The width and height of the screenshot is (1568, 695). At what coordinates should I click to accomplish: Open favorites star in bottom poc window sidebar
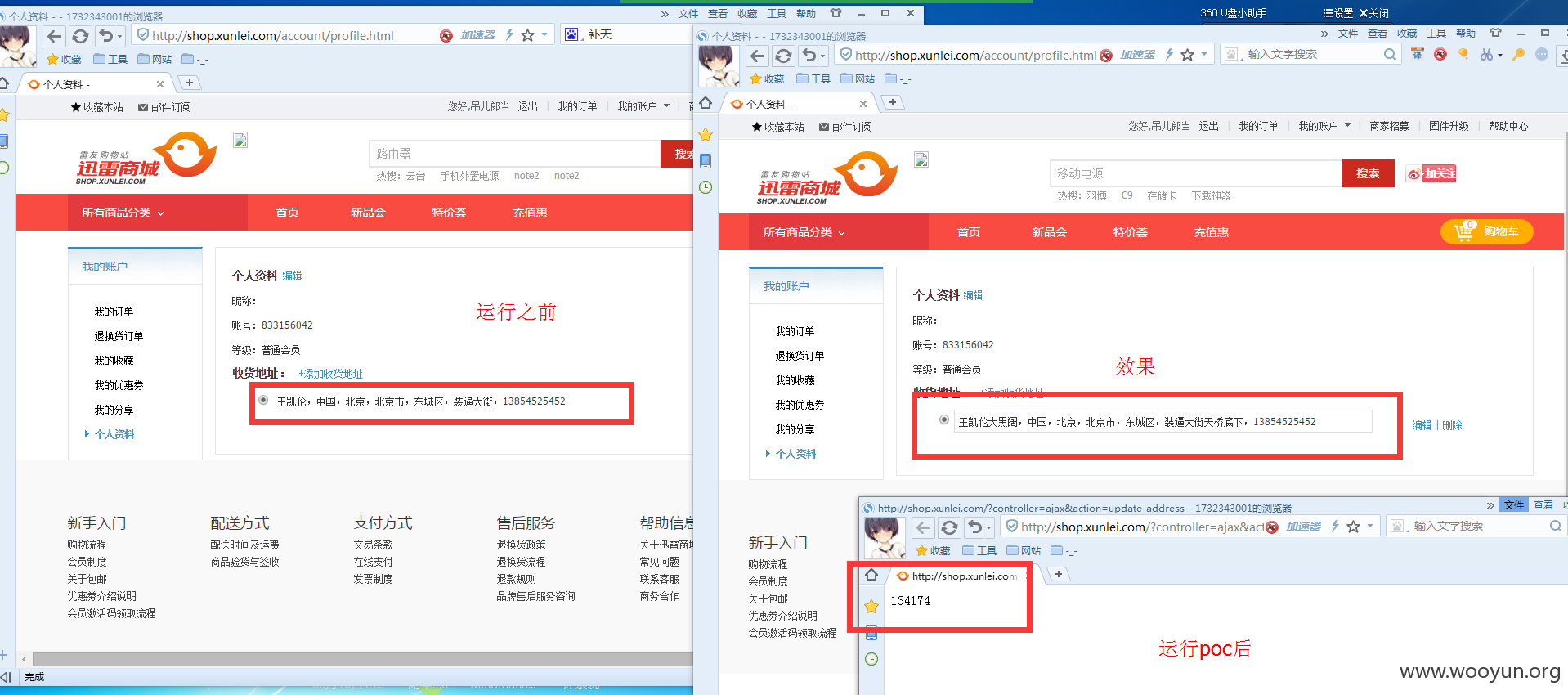pos(871,606)
